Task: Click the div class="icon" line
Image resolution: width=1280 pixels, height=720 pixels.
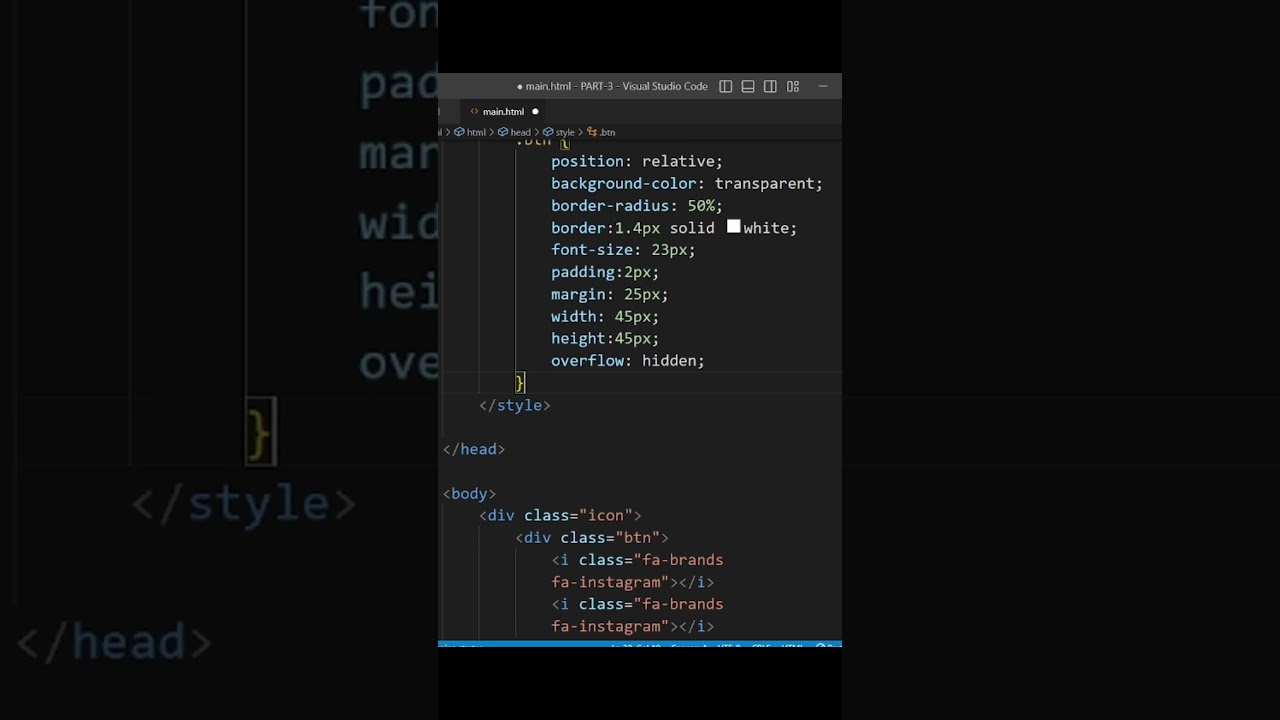Action: click(560, 516)
